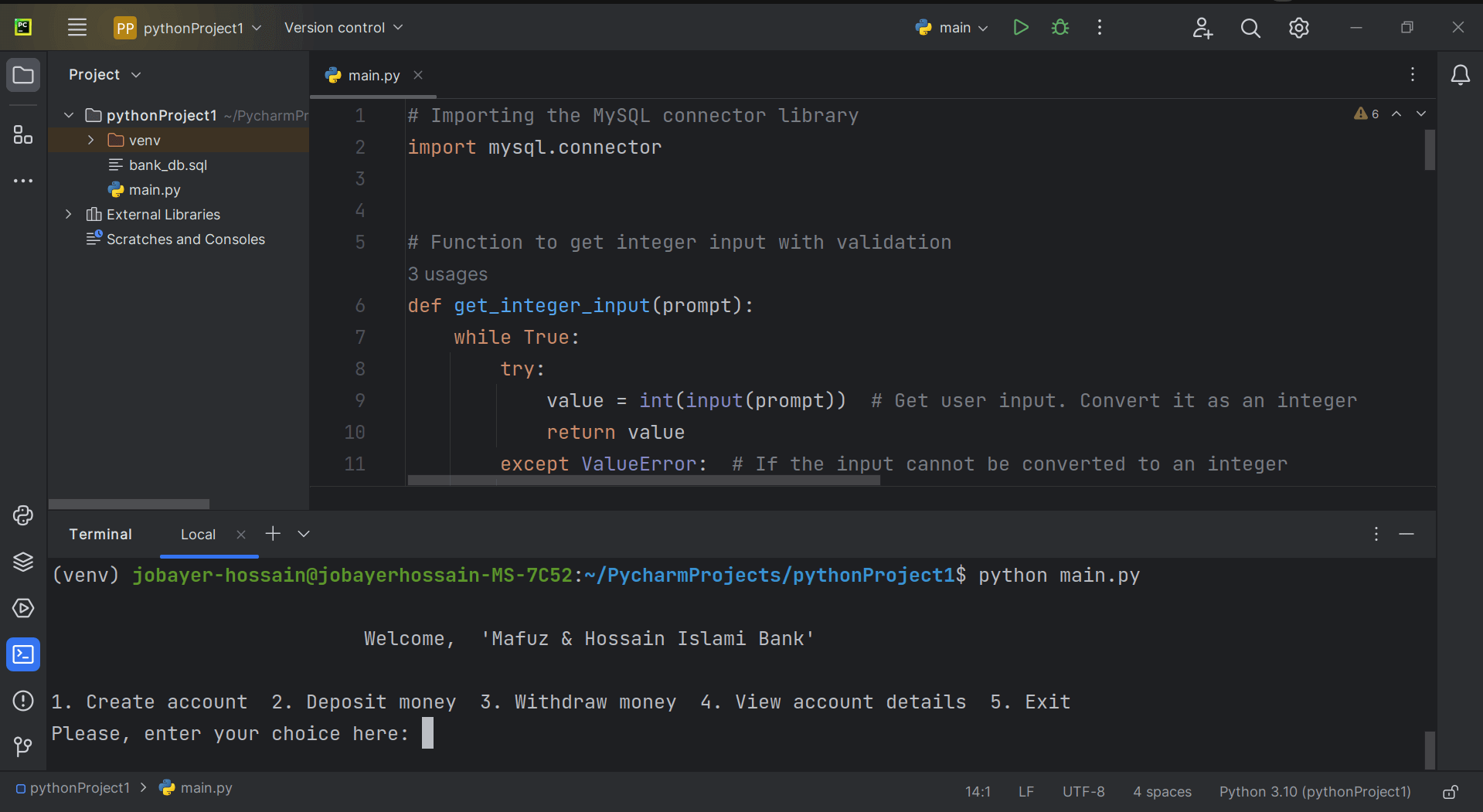Select the venv folder row

pos(179,140)
